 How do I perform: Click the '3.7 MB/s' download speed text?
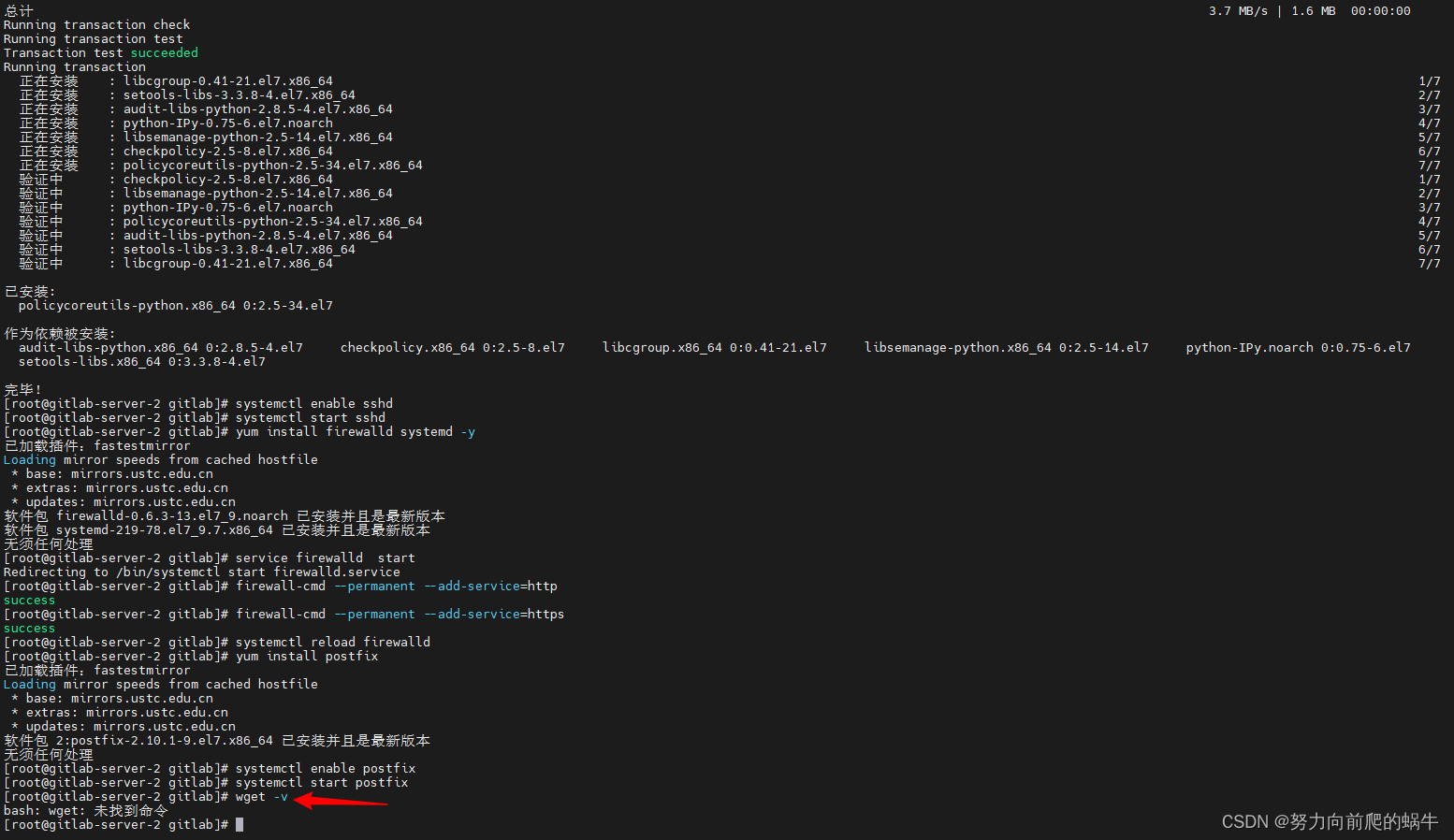(1238, 11)
